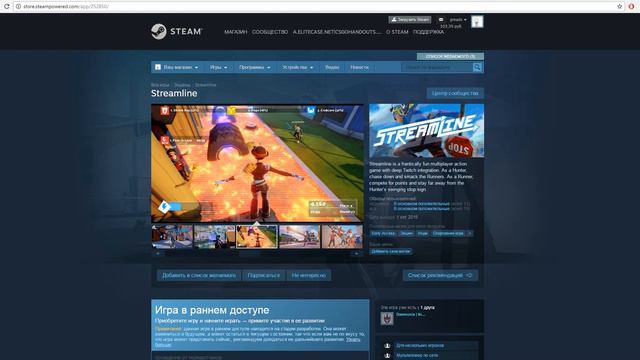Click the thumbnail strip left arrow
The image size is (640, 360).
click(158, 253)
